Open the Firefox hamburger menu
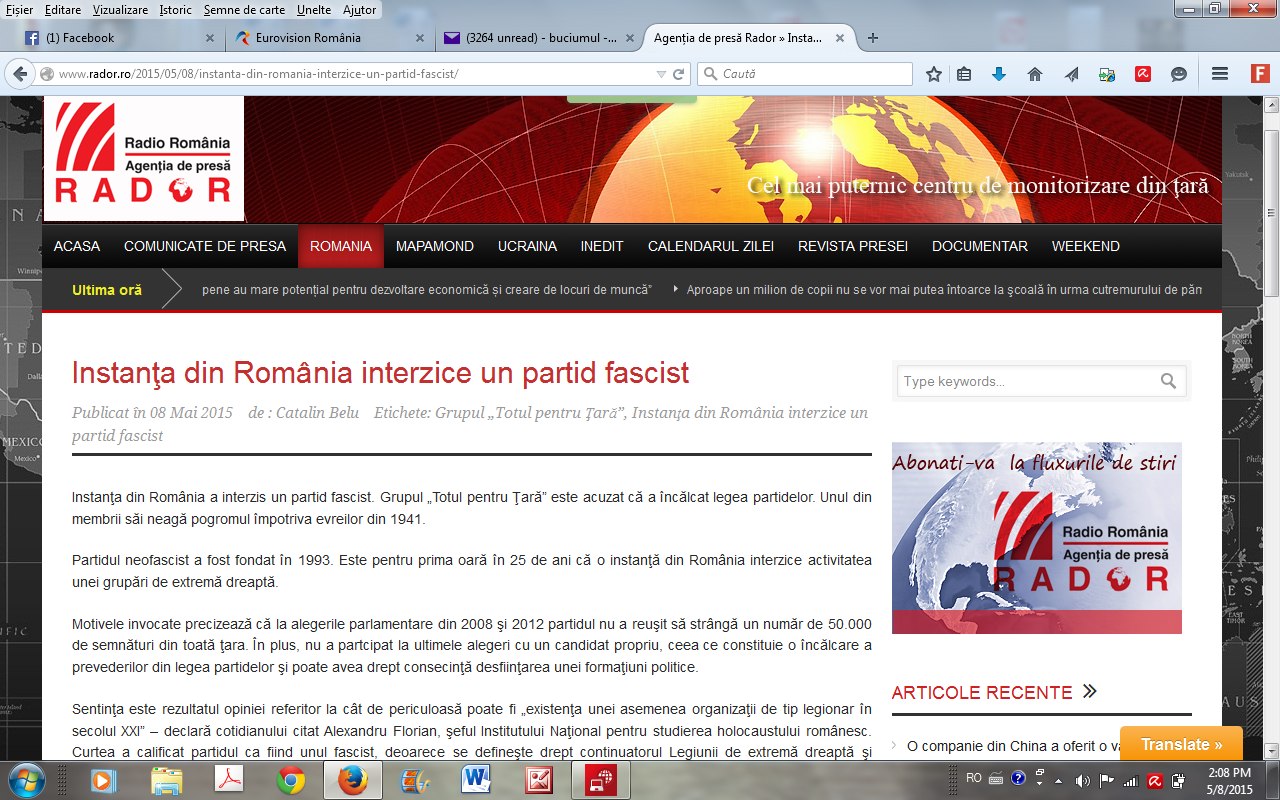Viewport: 1280px width, 800px height. coord(1219,74)
